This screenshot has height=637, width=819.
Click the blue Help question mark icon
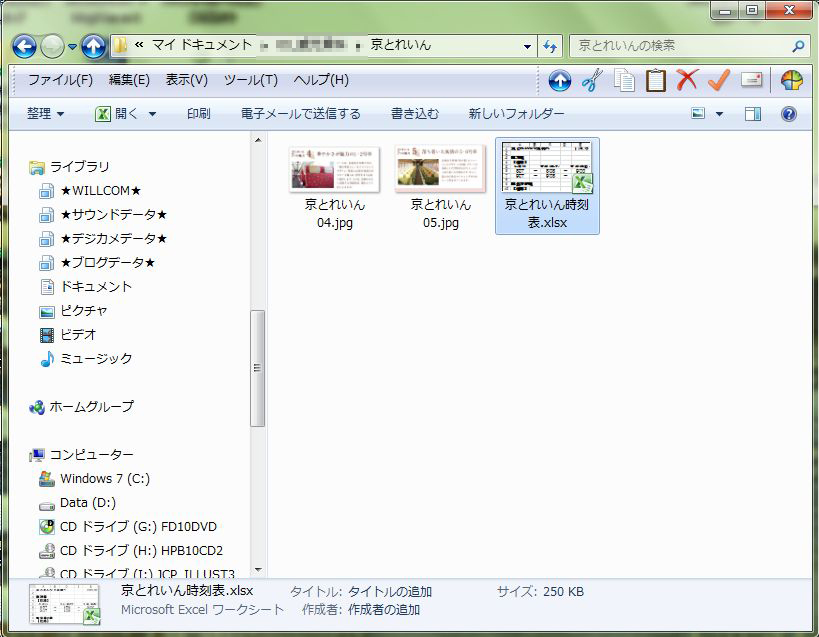pyautogui.click(x=788, y=114)
